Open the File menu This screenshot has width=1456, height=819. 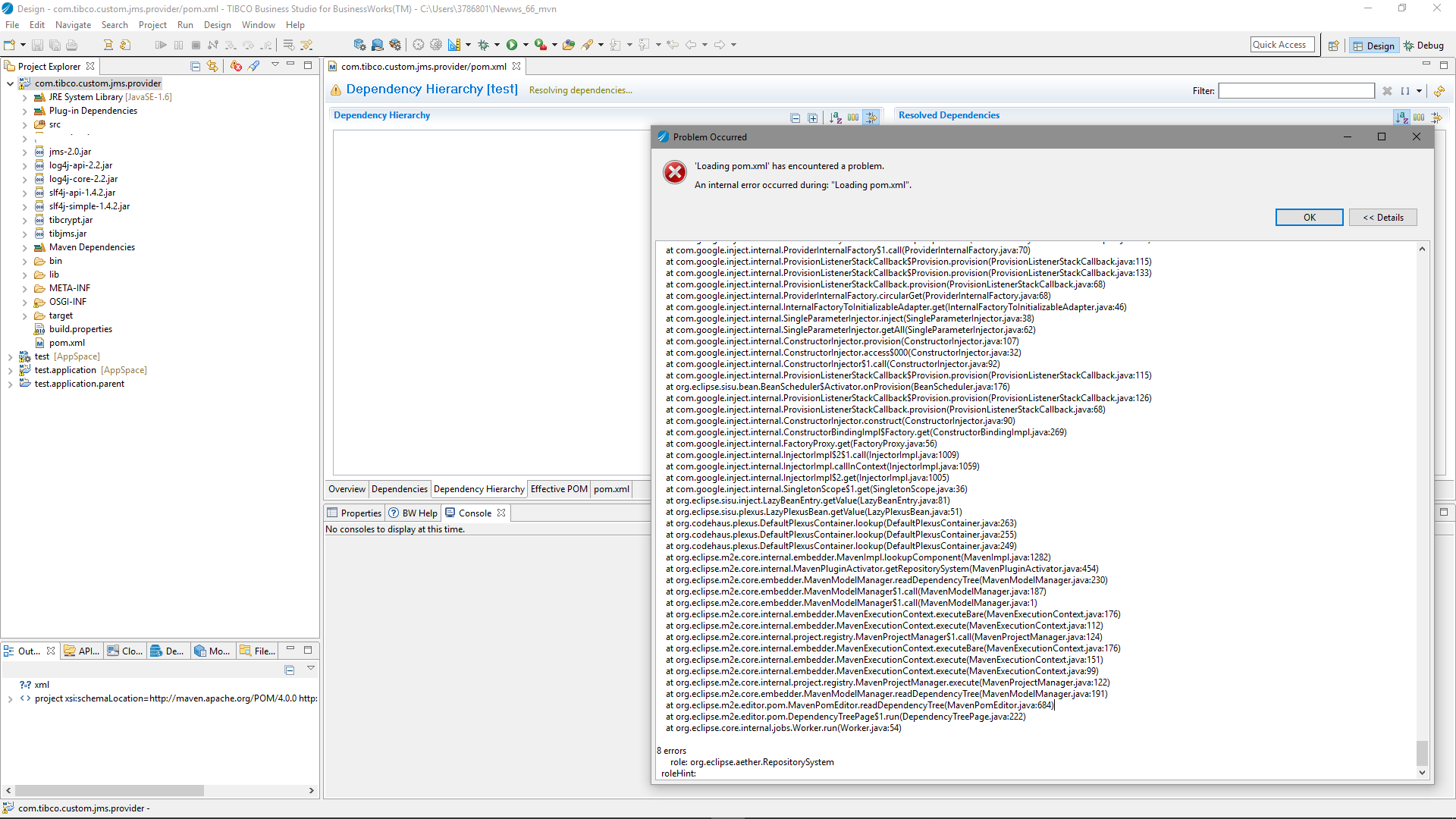12,25
